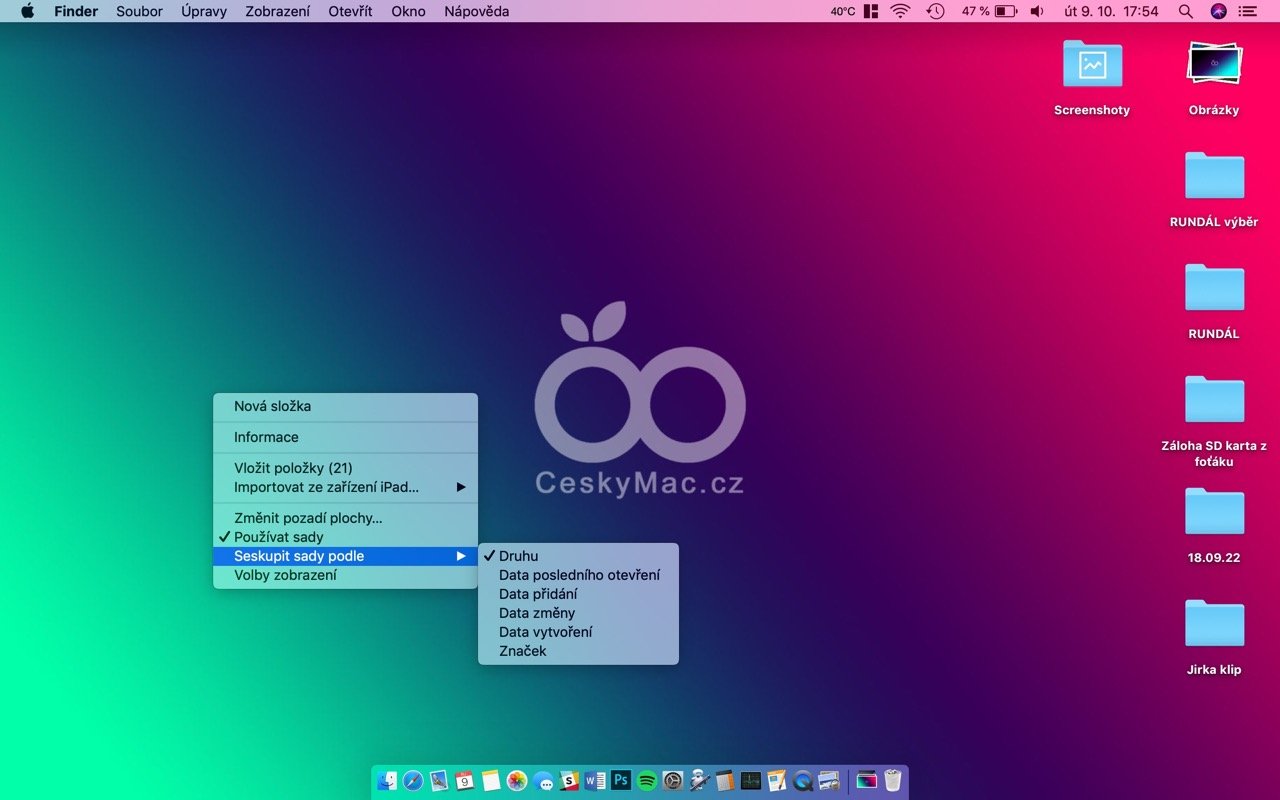Click the Siri icon in menu bar
Screen dimensions: 1280x800
[x=1218, y=11]
